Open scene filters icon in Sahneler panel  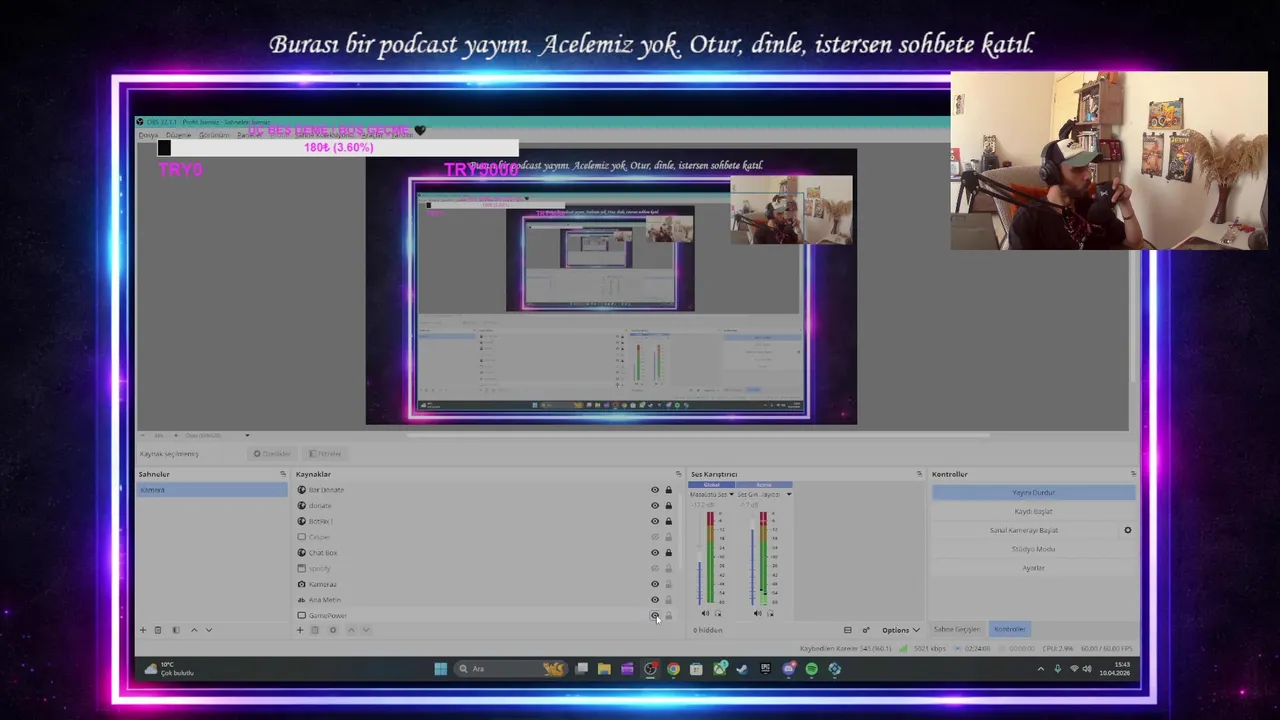tap(176, 630)
